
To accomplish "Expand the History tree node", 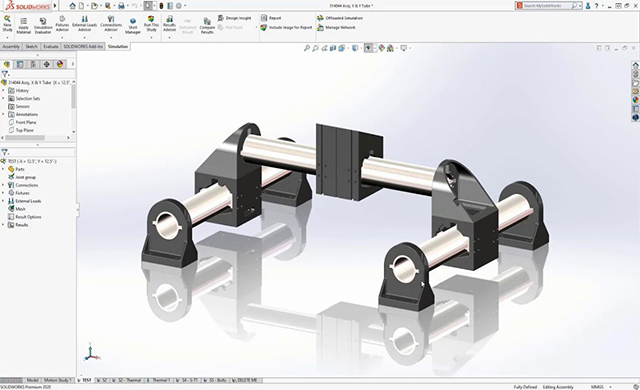I will click(3, 91).
